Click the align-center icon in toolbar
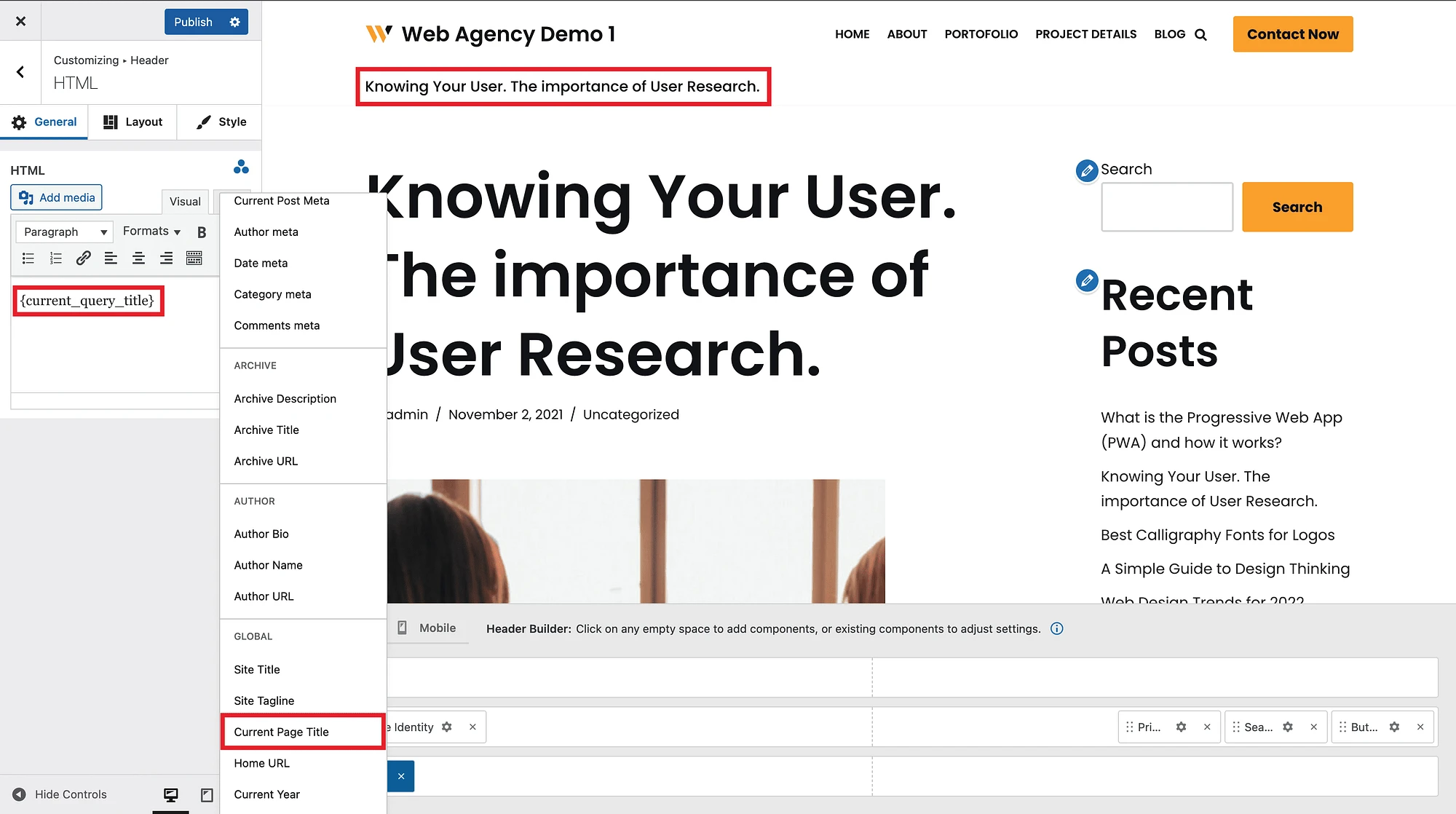1456x814 pixels. click(x=138, y=259)
